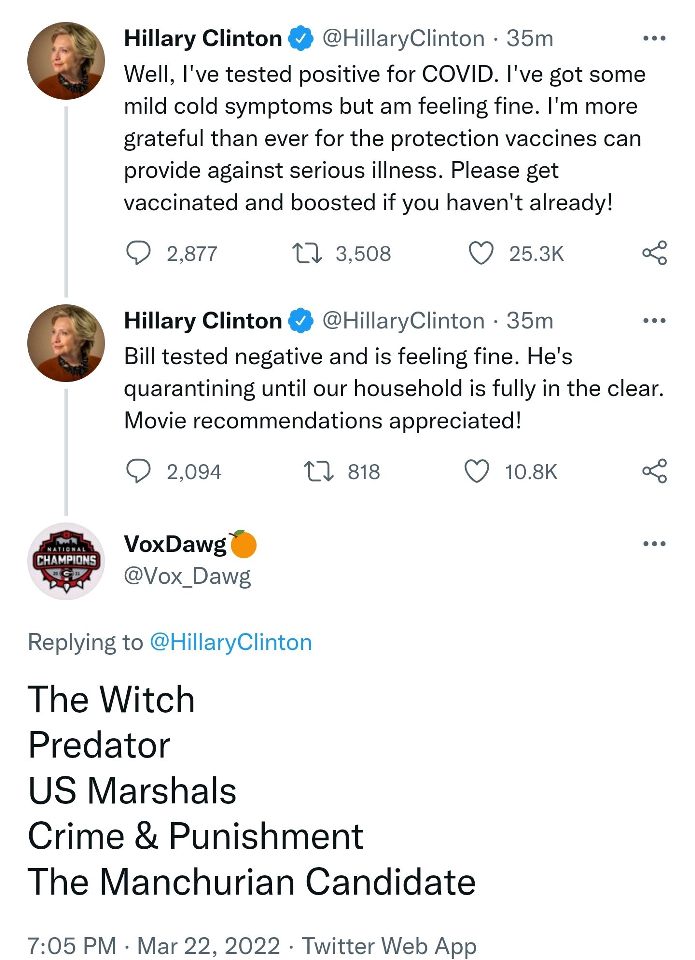Reply to the COVID positive tweet

click(x=138, y=254)
